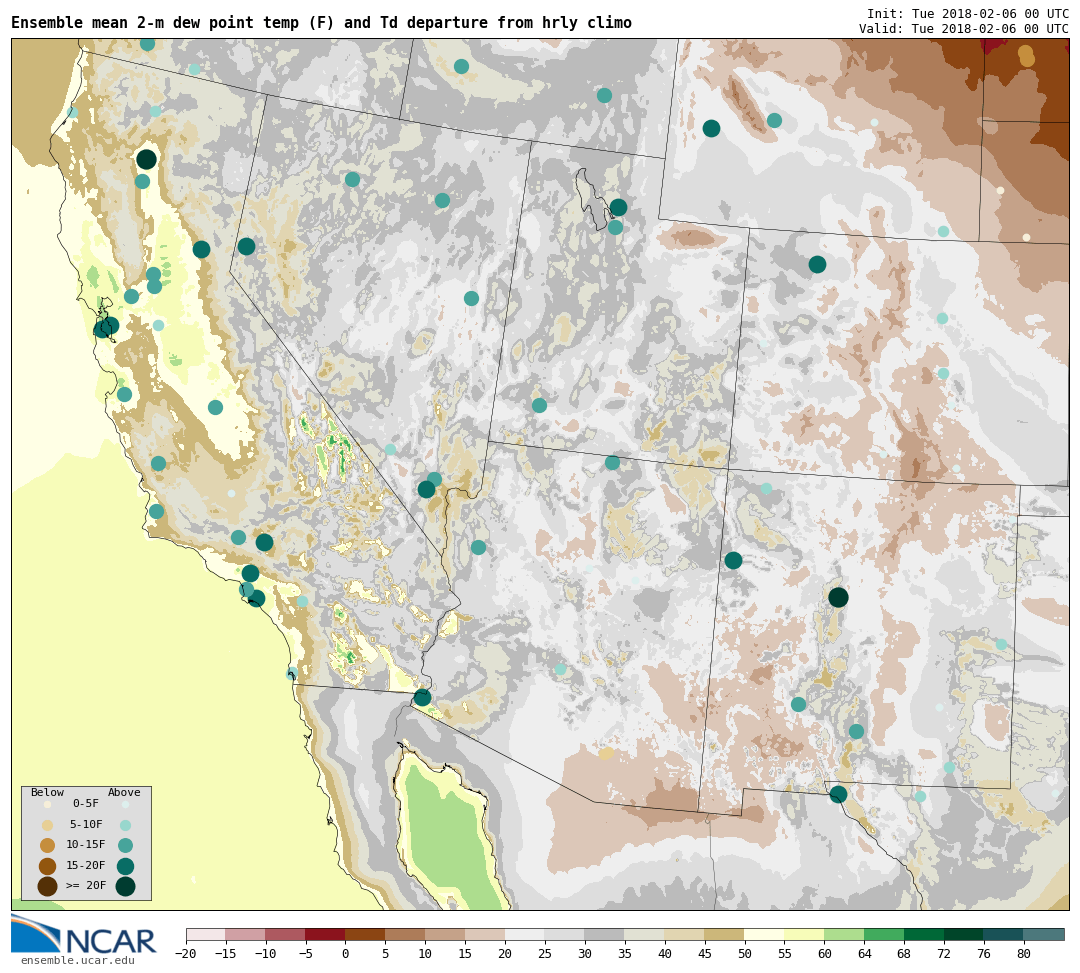Screen dimensions: 1080x973
Task: Click the brown colorbar swatch between 0 and 5
Action: pyautogui.click(x=365, y=934)
